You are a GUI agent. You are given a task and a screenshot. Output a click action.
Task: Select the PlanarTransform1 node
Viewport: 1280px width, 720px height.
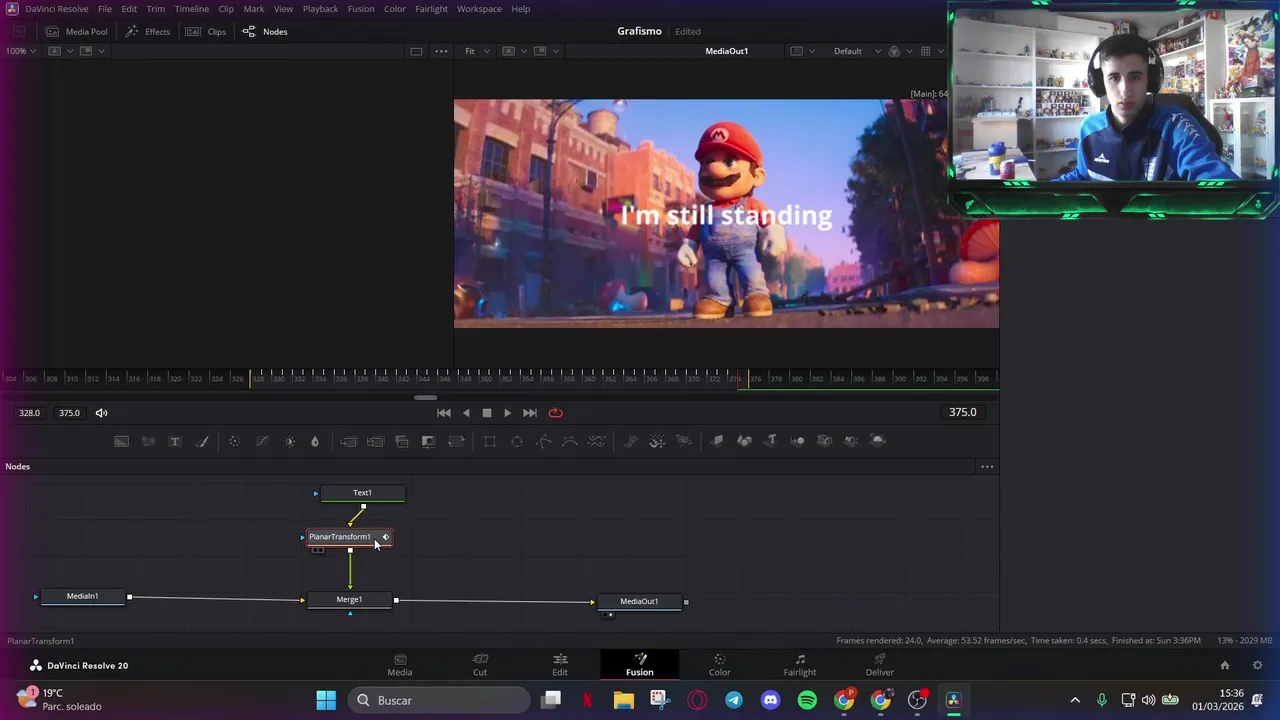pyautogui.click(x=349, y=537)
